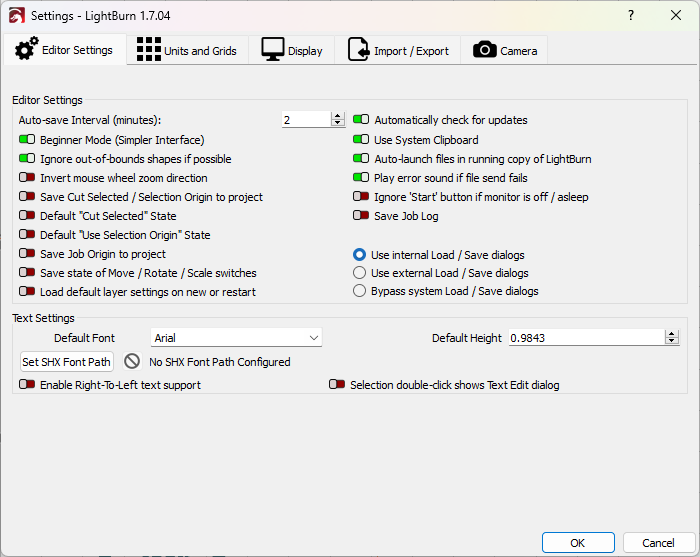Enable Ignore 'Start' button if monitor is off

(361, 196)
